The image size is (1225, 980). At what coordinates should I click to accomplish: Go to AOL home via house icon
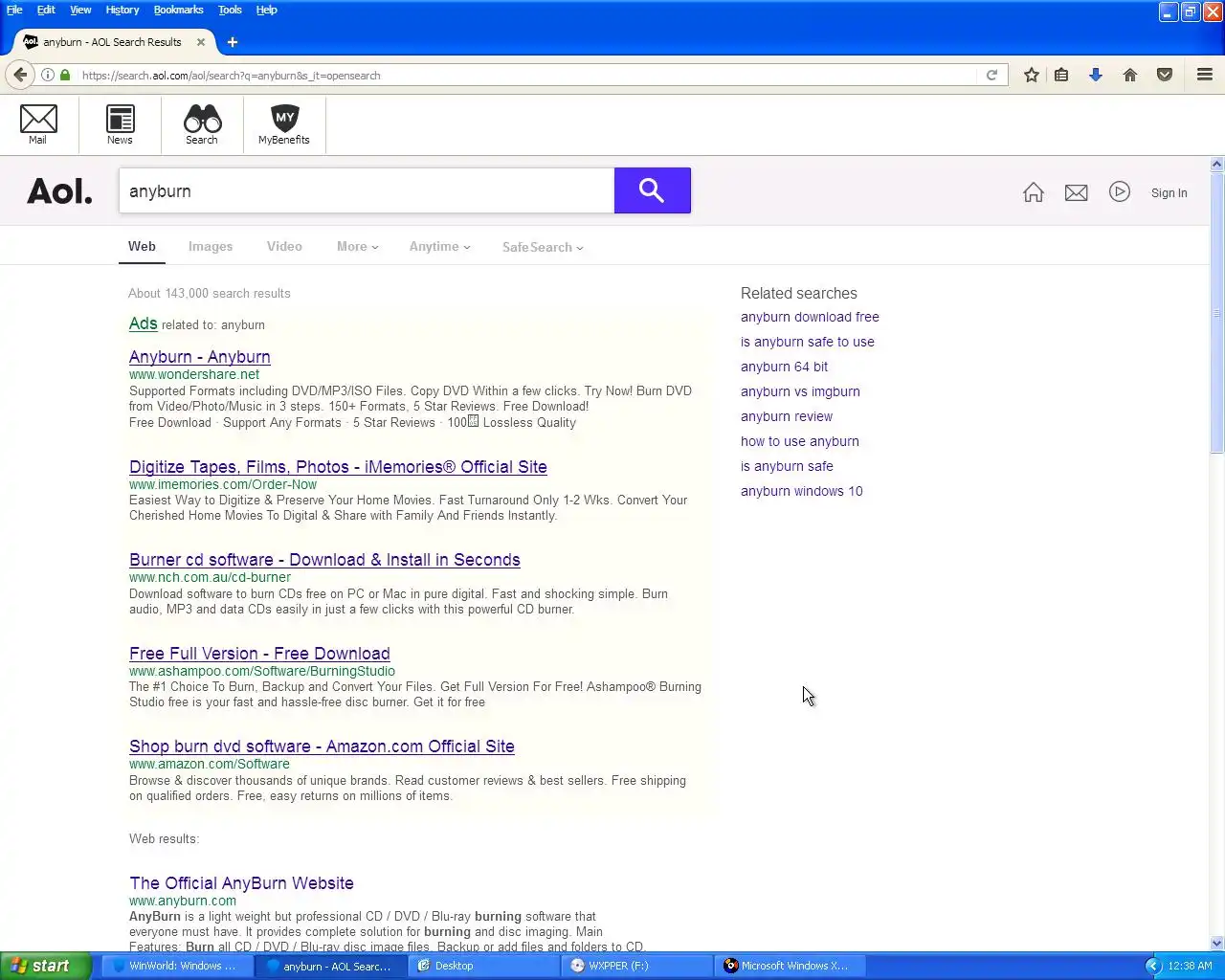[x=1034, y=192]
